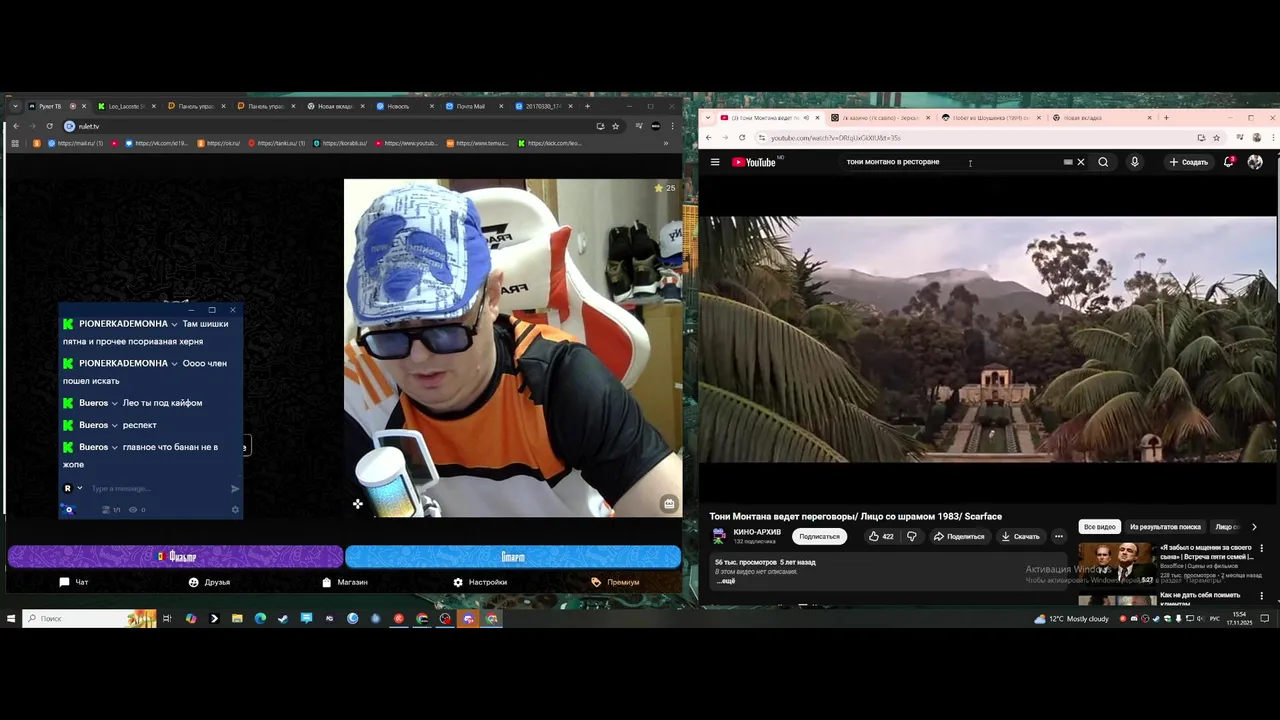Open YouTube notifications bell
1280x720 pixels.
pos(1229,162)
